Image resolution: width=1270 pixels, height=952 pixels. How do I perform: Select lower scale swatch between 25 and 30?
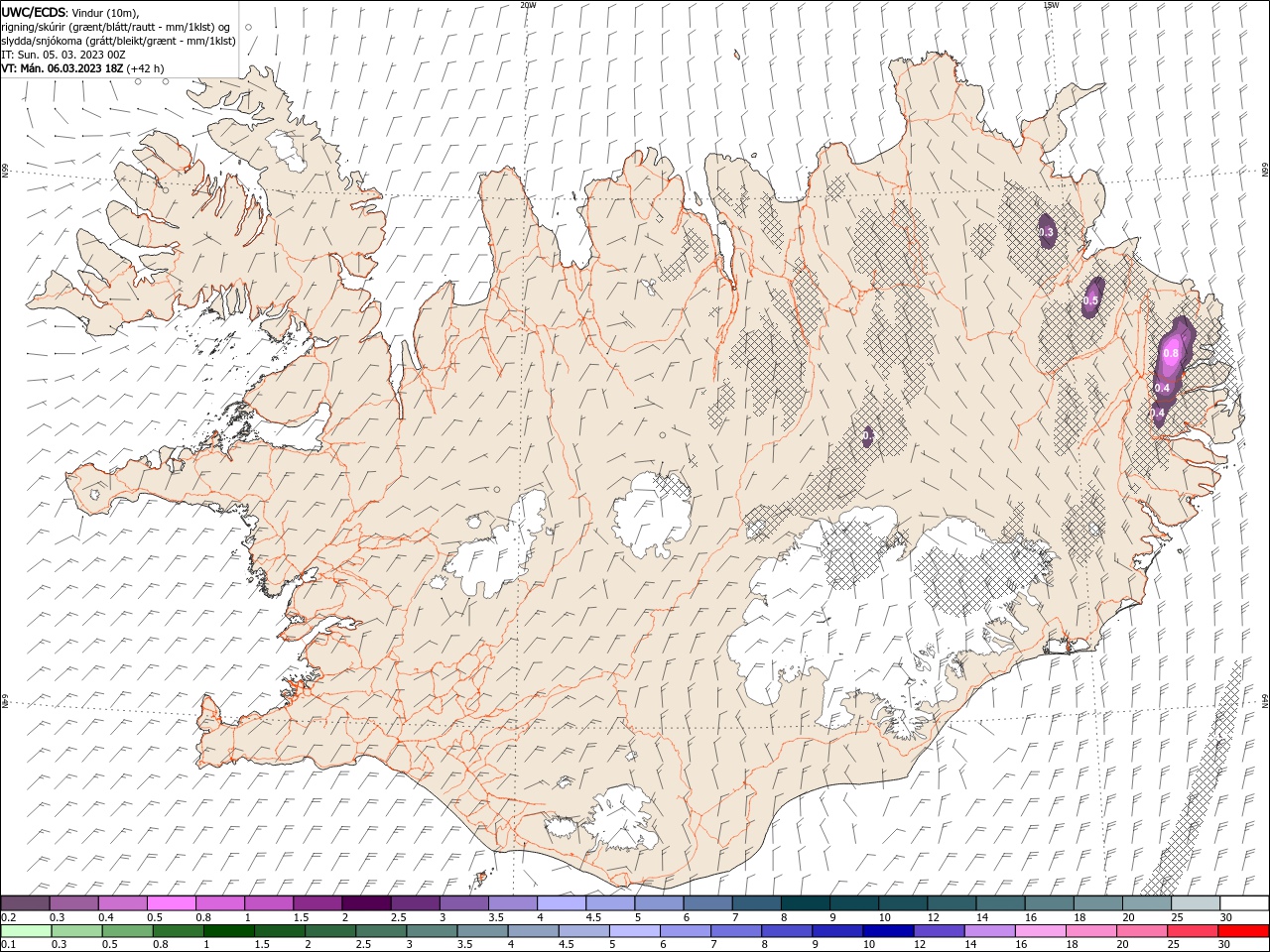coord(1192,931)
